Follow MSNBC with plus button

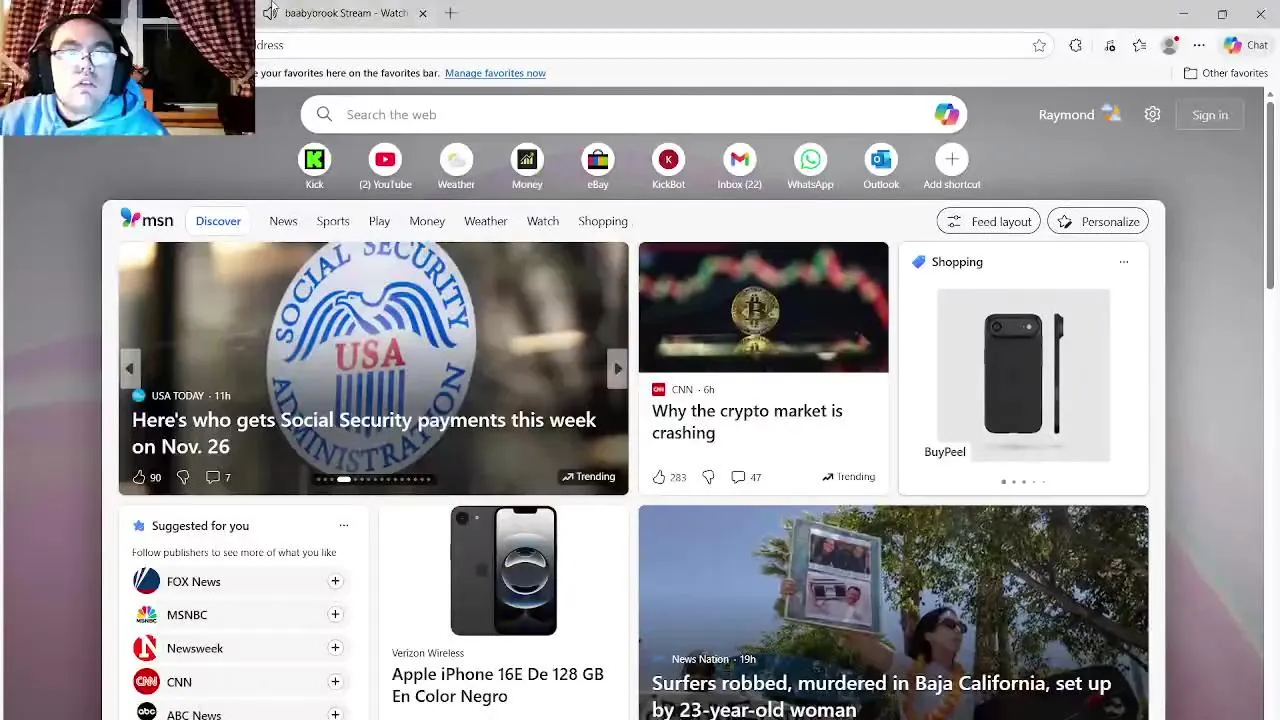tap(335, 614)
